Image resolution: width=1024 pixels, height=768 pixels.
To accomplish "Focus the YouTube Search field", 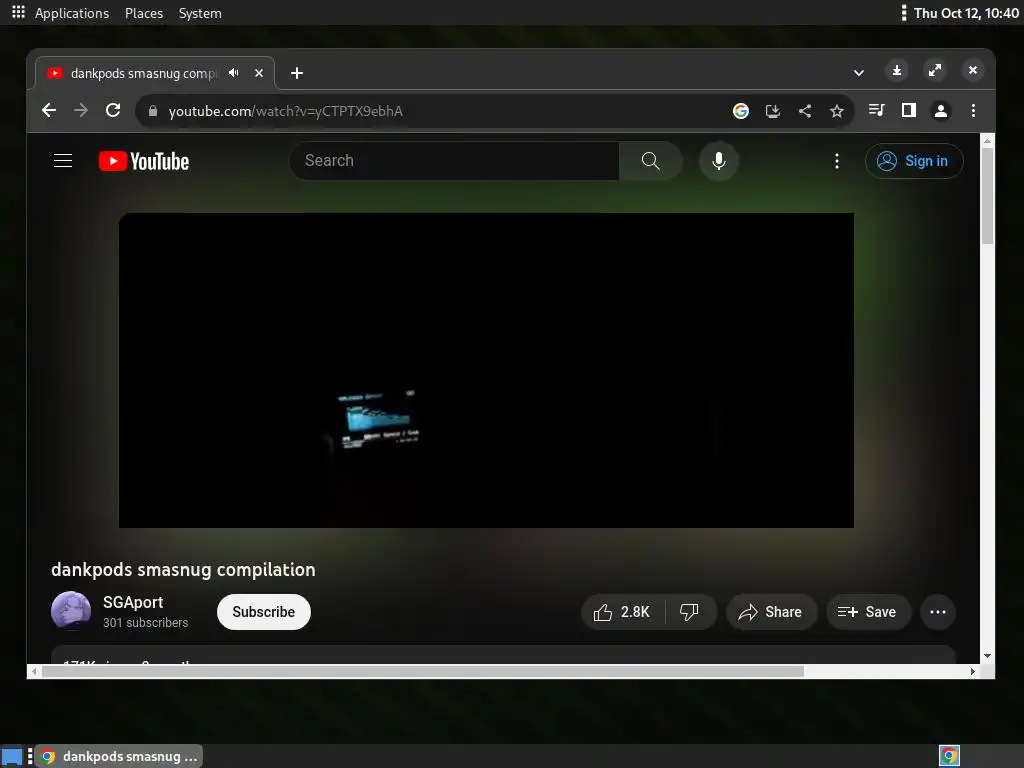I will 454,161.
